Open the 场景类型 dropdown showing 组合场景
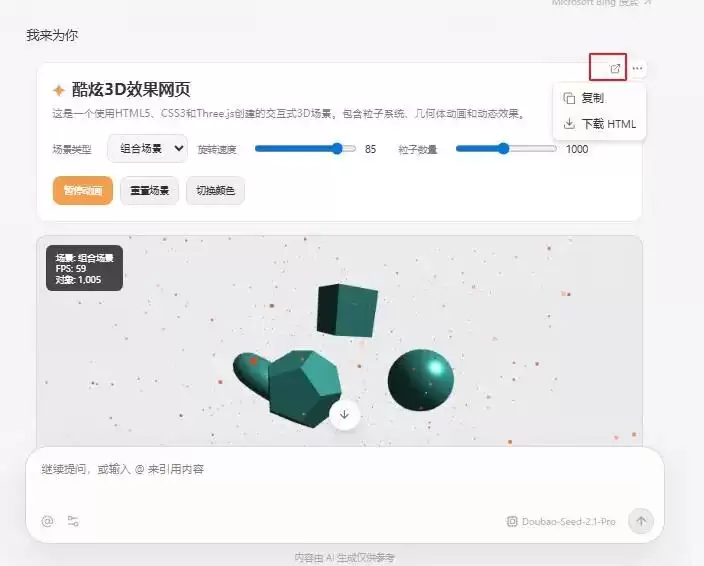The height and width of the screenshot is (566, 704). 147,149
